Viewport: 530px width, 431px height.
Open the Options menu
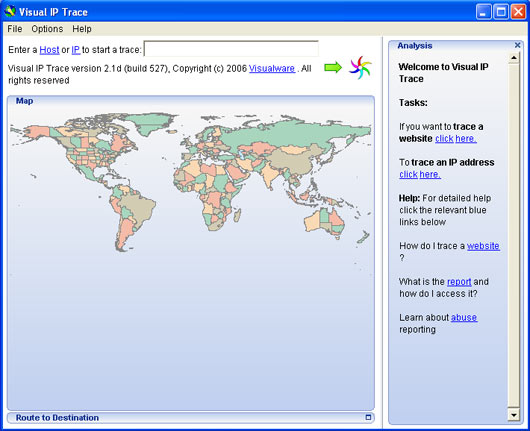47,29
